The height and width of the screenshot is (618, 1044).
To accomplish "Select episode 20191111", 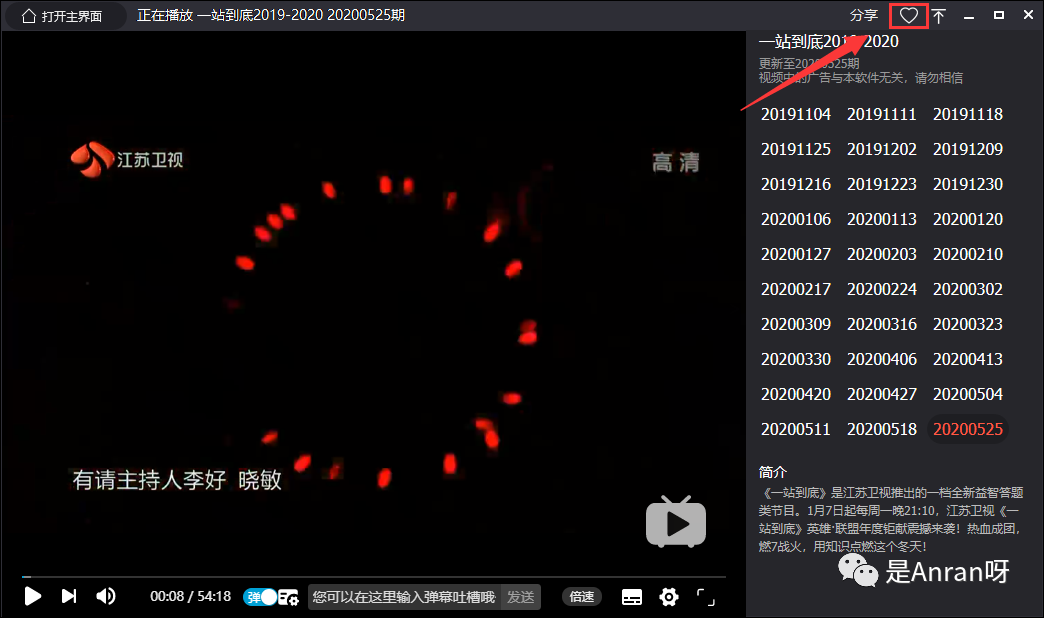I will coord(882,115).
